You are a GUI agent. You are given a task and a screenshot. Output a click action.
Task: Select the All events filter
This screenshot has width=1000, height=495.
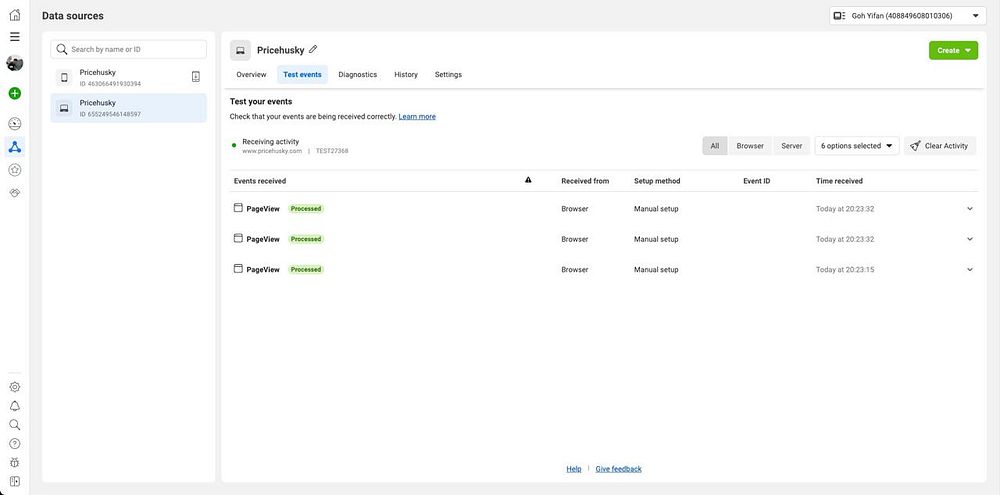click(x=714, y=146)
